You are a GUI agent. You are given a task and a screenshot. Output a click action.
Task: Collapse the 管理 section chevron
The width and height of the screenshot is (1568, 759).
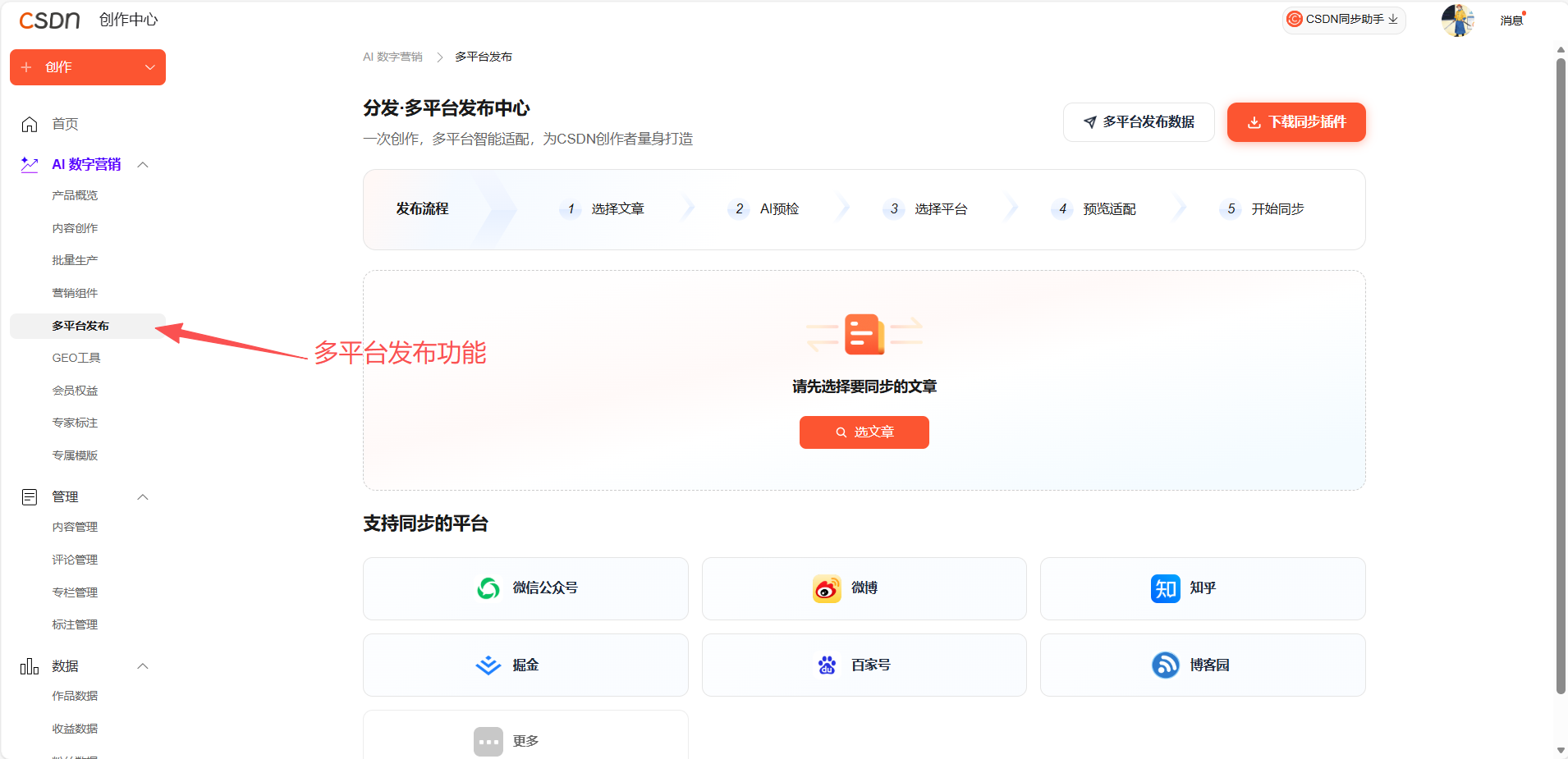click(143, 497)
